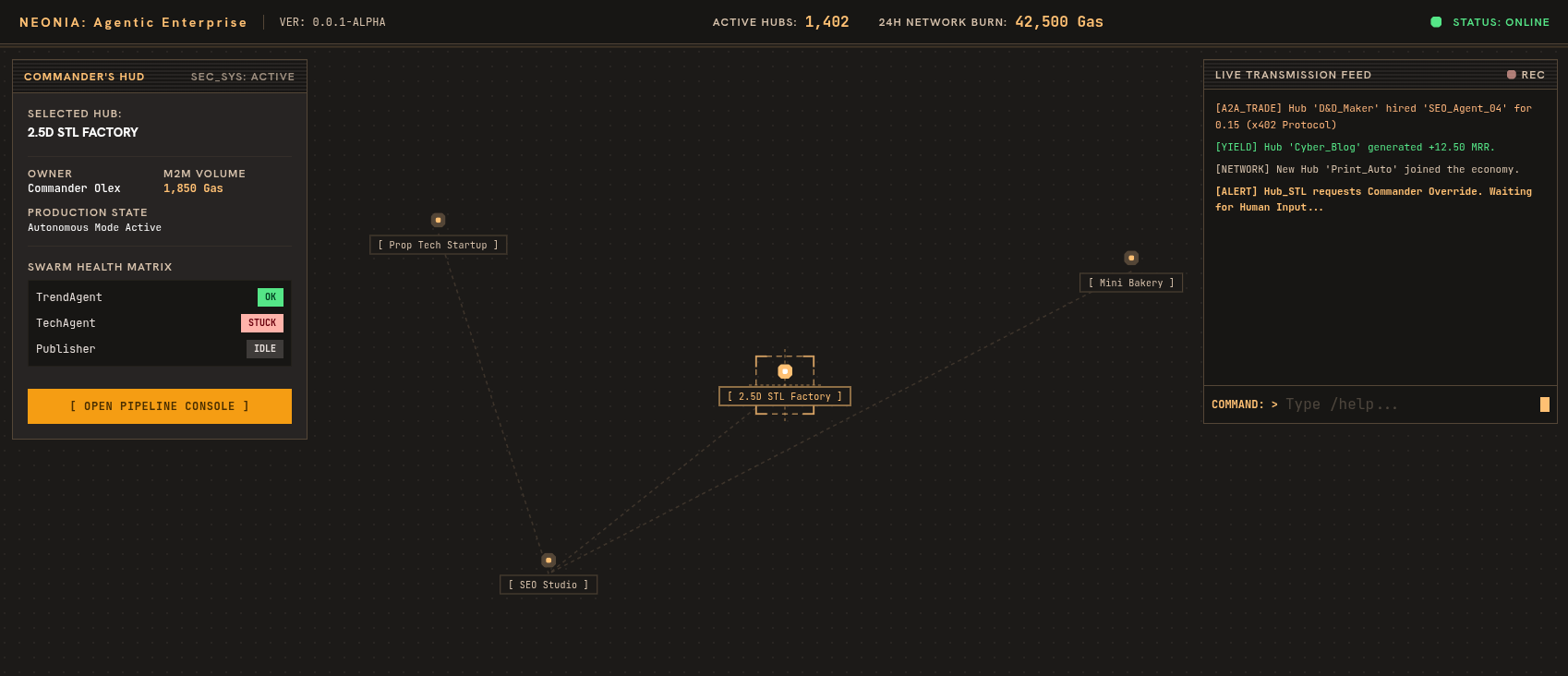
Task: Click the glowing 2.5D STL Factory node
Action: [x=785, y=371]
